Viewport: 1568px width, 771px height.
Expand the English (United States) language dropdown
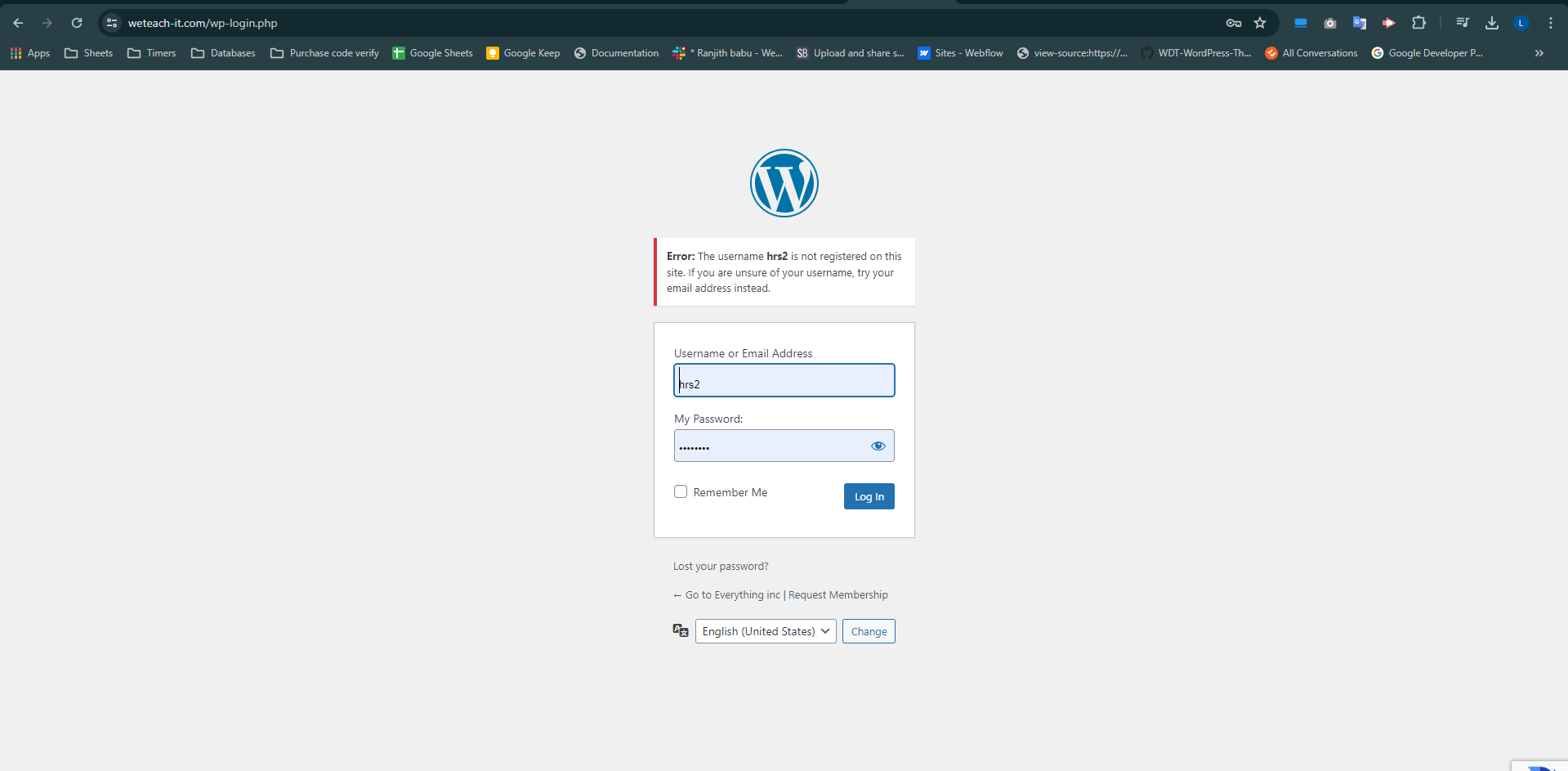tap(766, 631)
